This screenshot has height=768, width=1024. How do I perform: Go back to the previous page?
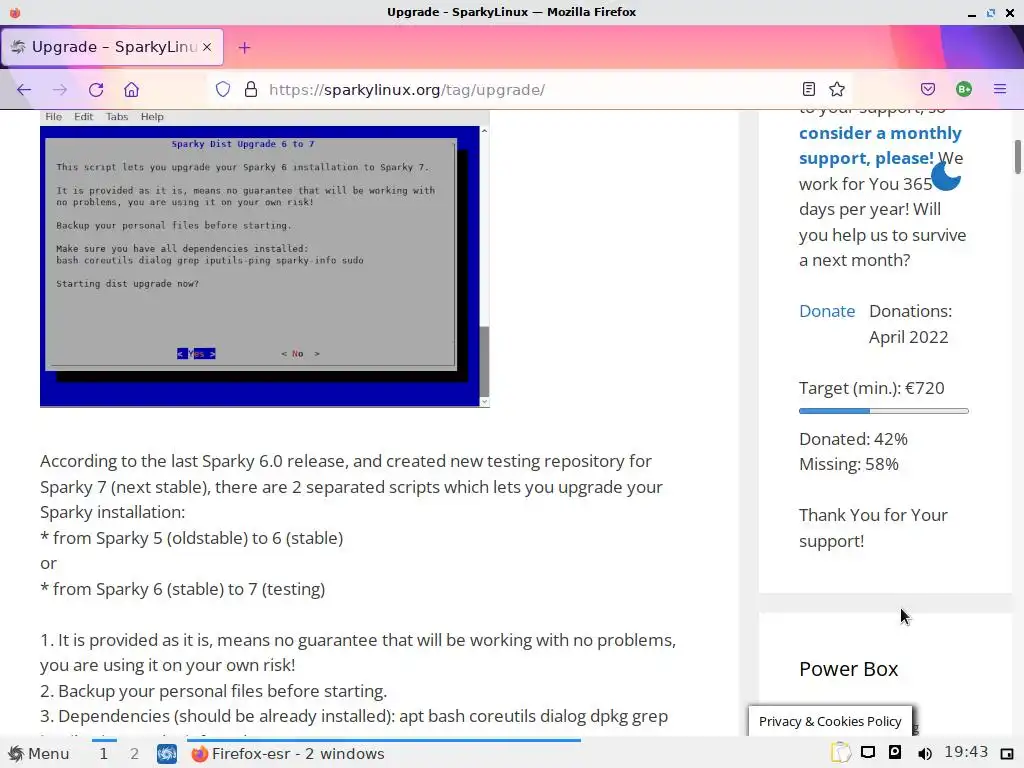click(24, 89)
